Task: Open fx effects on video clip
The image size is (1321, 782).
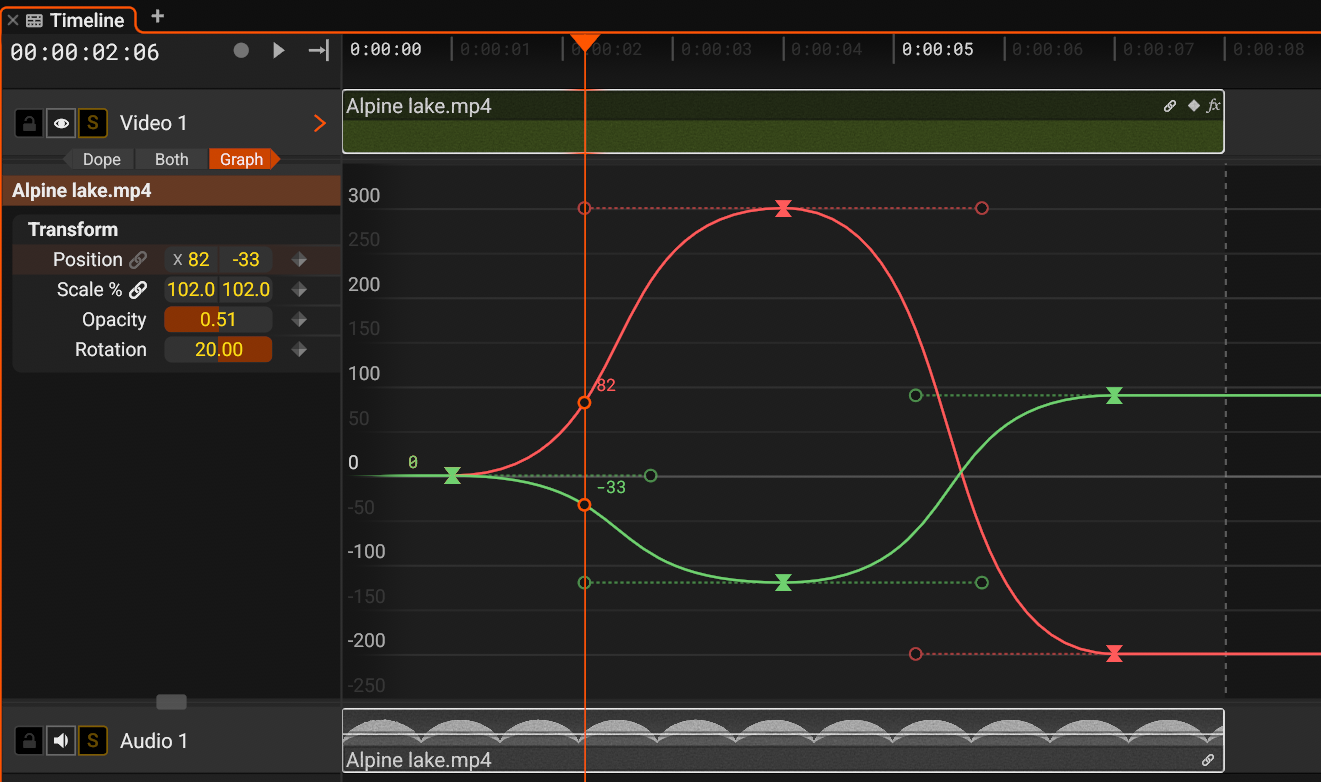Action: click(1213, 105)
